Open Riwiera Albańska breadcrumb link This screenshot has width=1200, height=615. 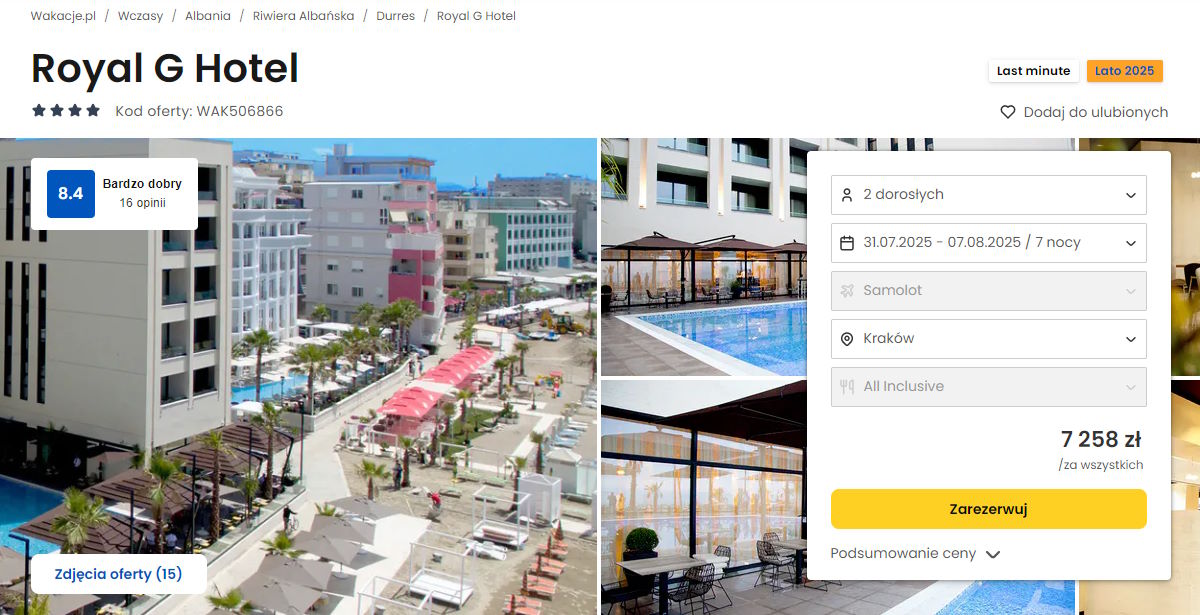[x=303, y=16]
